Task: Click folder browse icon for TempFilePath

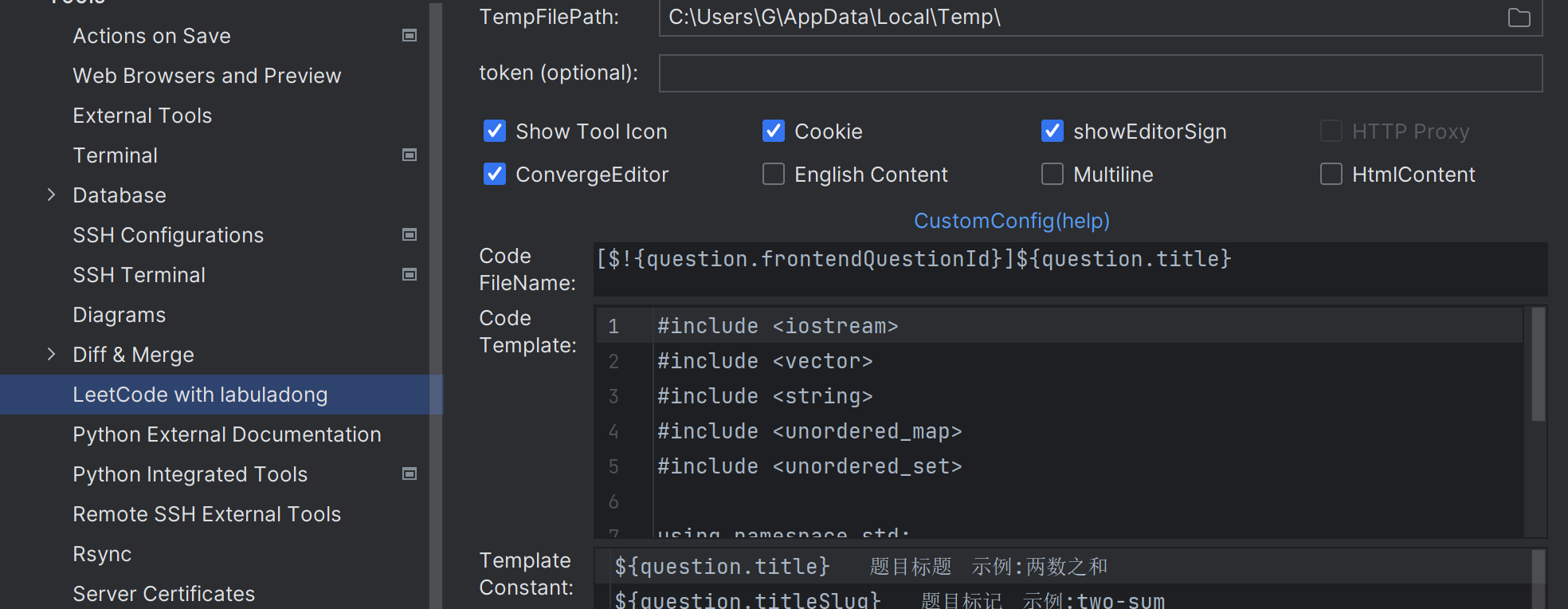Action: pos(1519,18)
